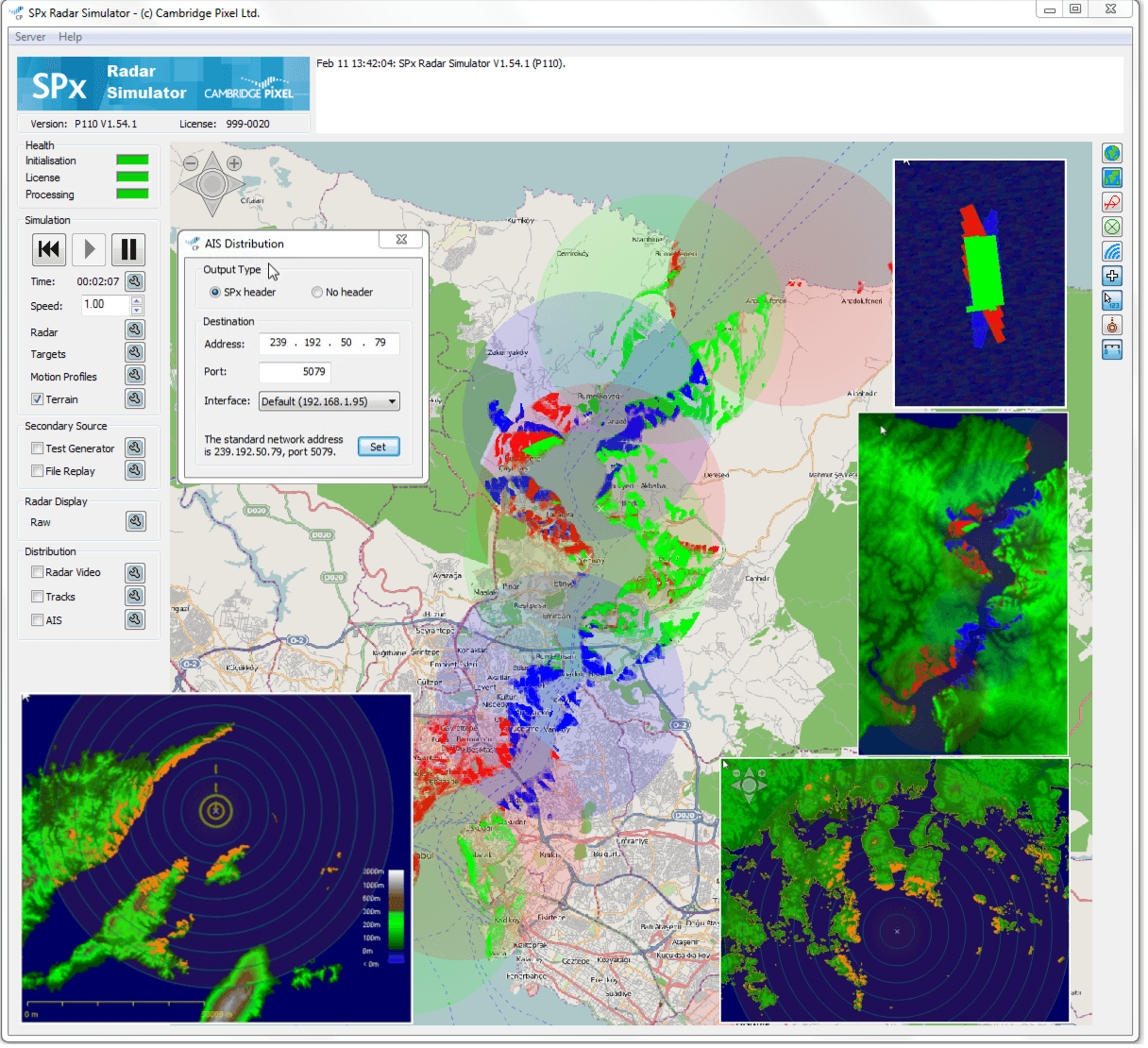Pause the running simulation

[128, 249]
